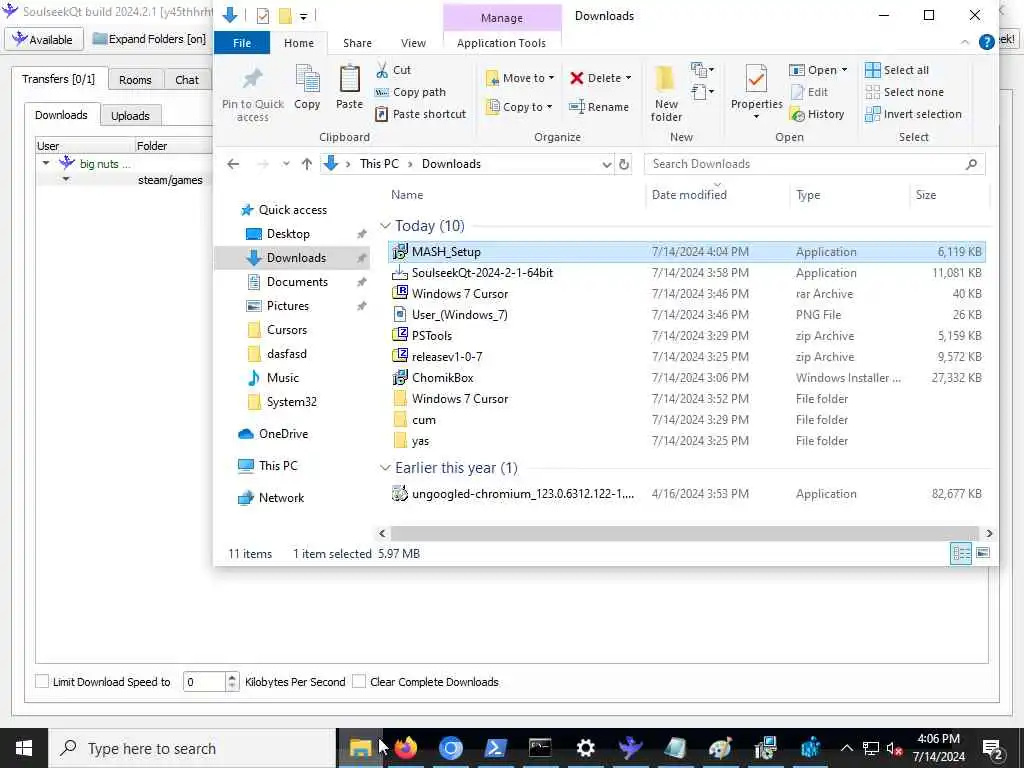Switch to the Share ribbon tab
This screenshot has height=768, width=1024.
357,43
